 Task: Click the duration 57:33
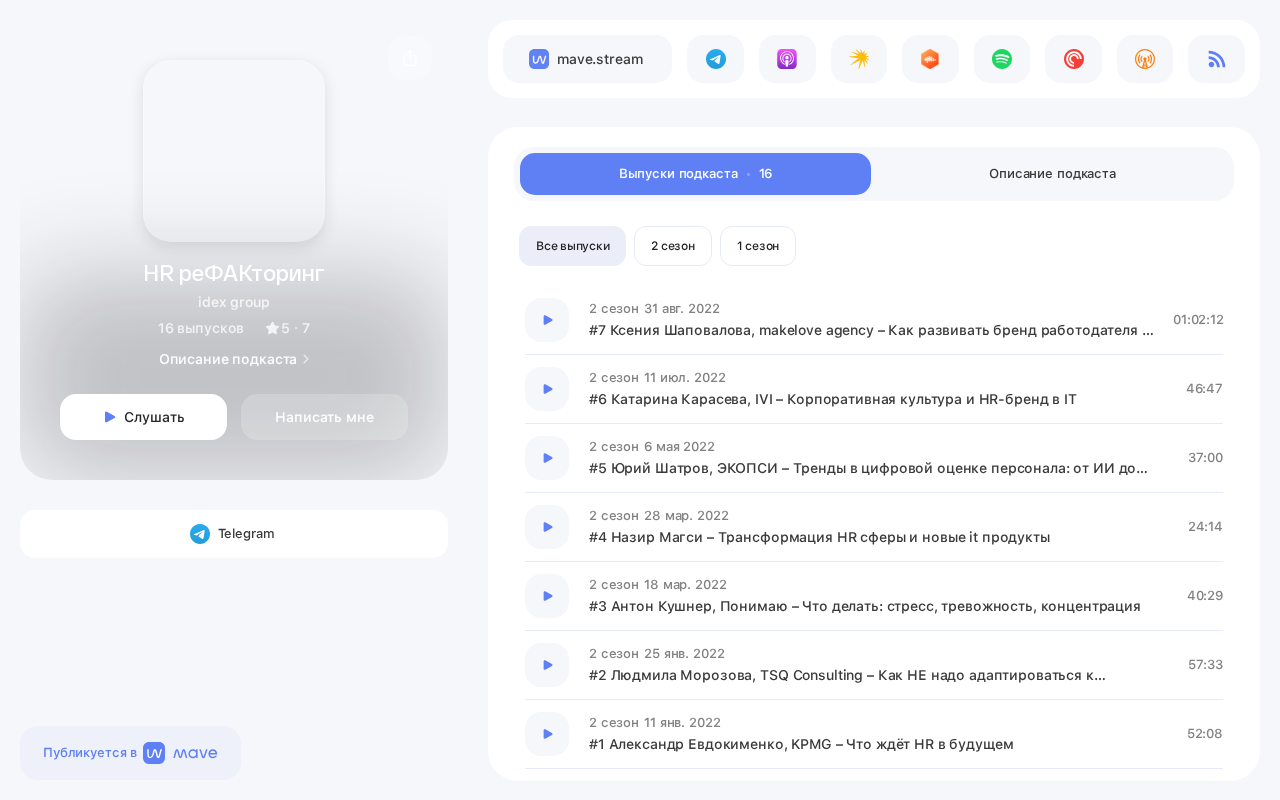(x=1205, y=665)
